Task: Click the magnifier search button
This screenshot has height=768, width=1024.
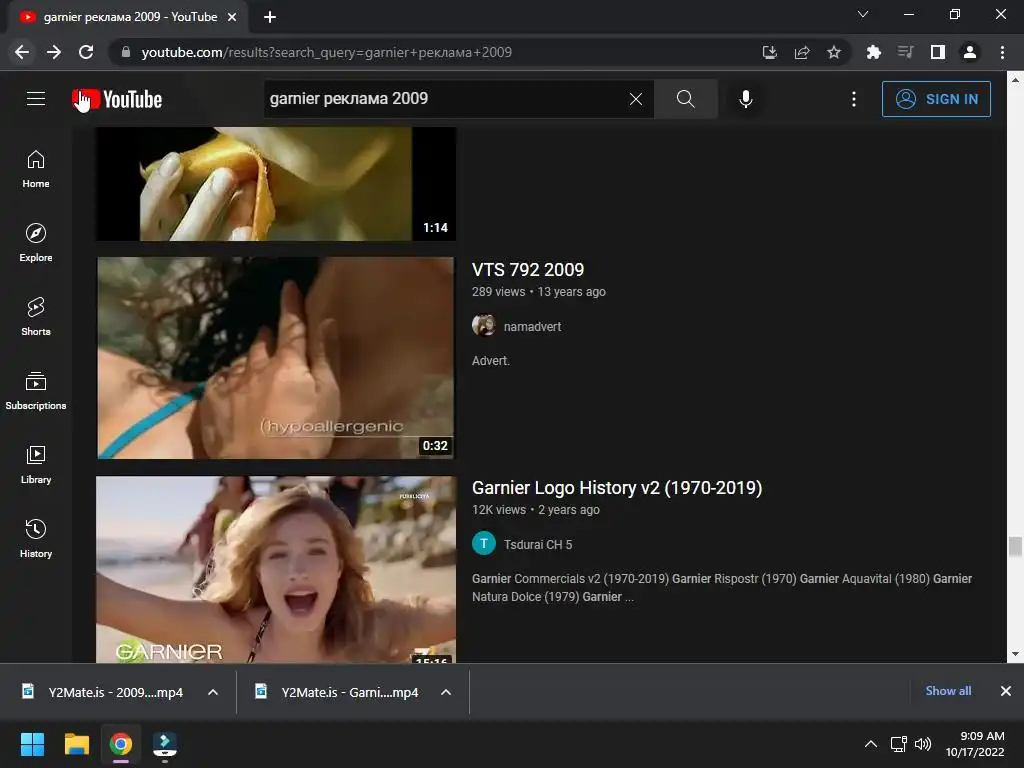Action: [x=686, y=99]
